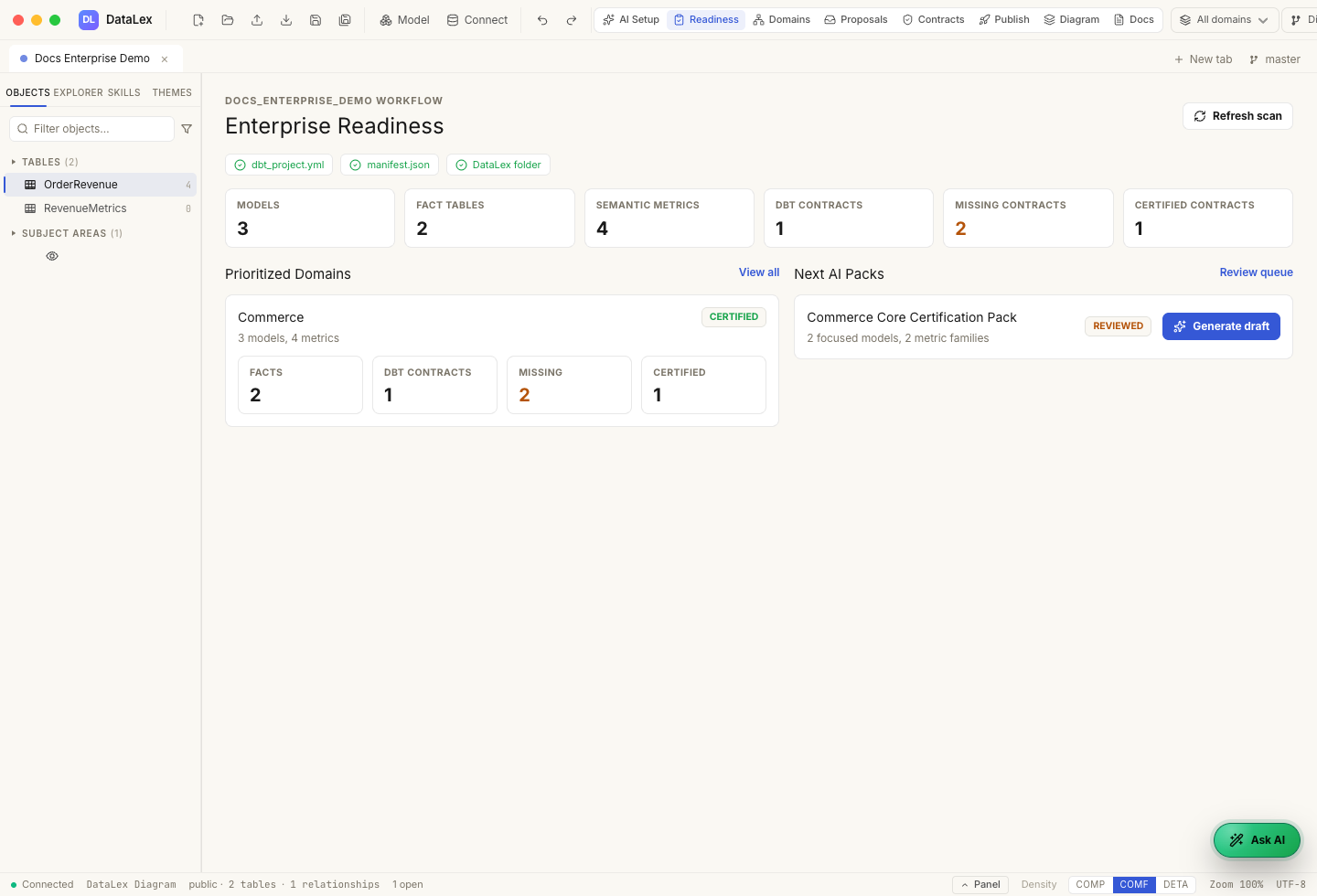The height and width of the screenshot is (896, 1317).
Task: Close the Docs Enterprise Demo tab
Action: 165,59
